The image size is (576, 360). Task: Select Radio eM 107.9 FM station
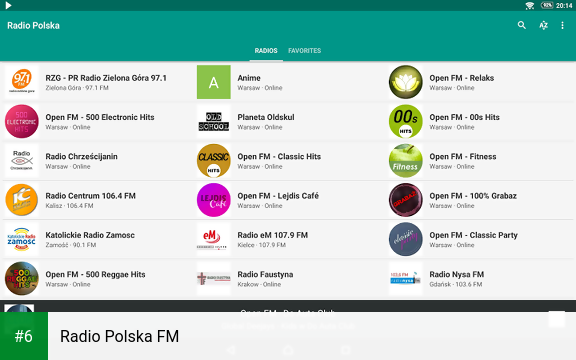click(x=273, y=235)
